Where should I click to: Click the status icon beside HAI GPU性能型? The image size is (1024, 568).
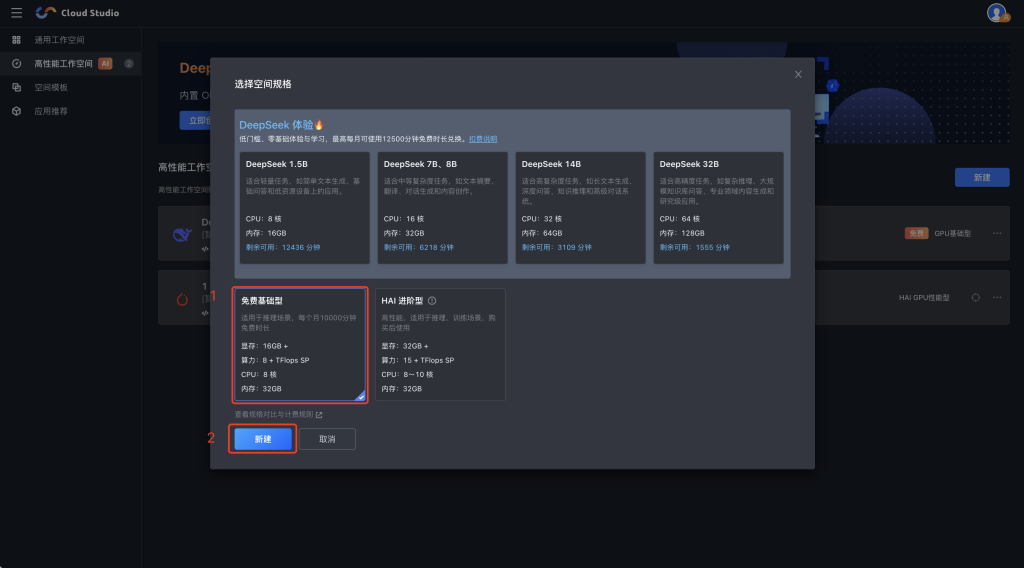(x=976, y=297)
